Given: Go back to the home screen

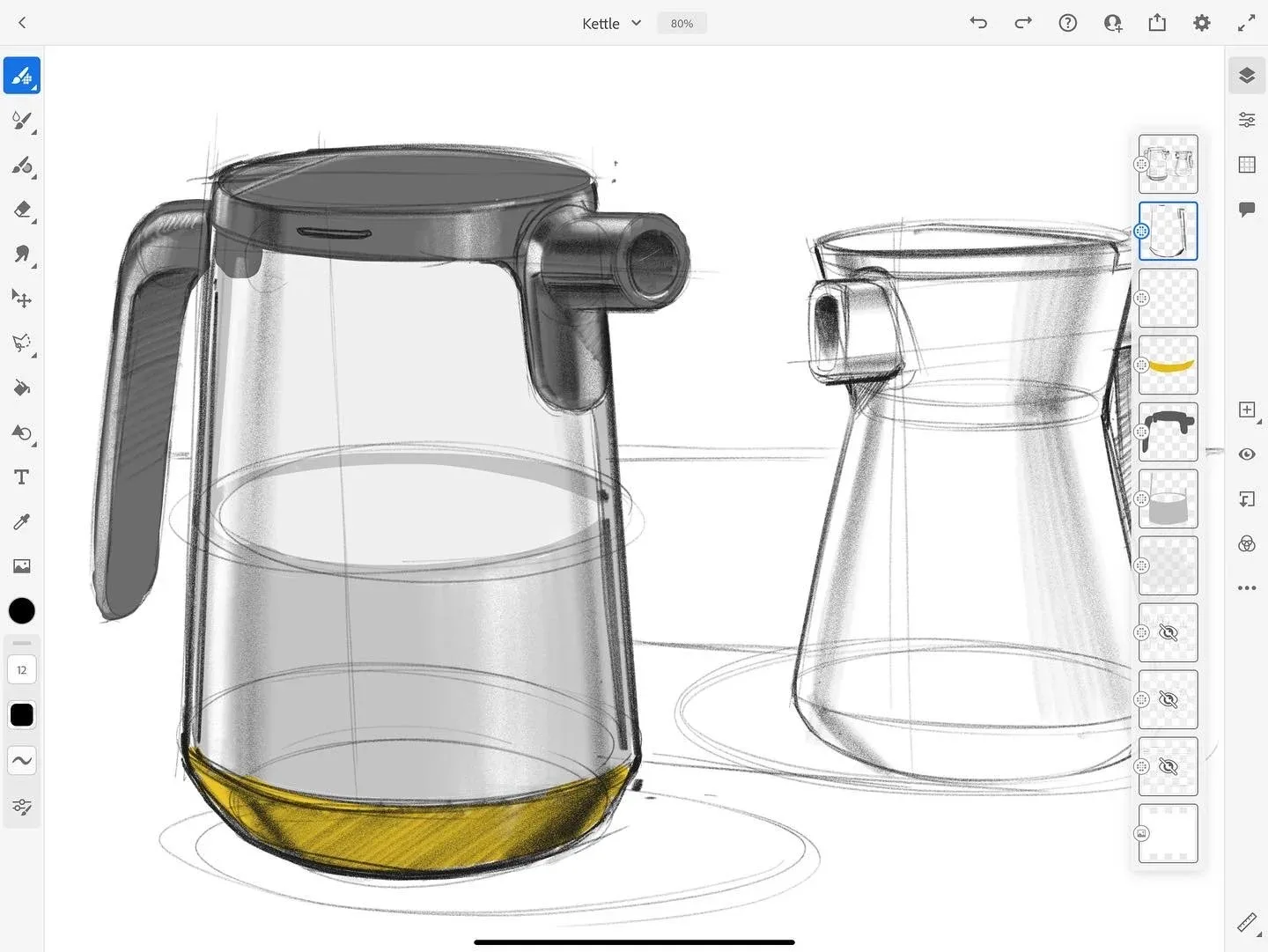Looking at the screenshot, I should click(x=22, y=23).
